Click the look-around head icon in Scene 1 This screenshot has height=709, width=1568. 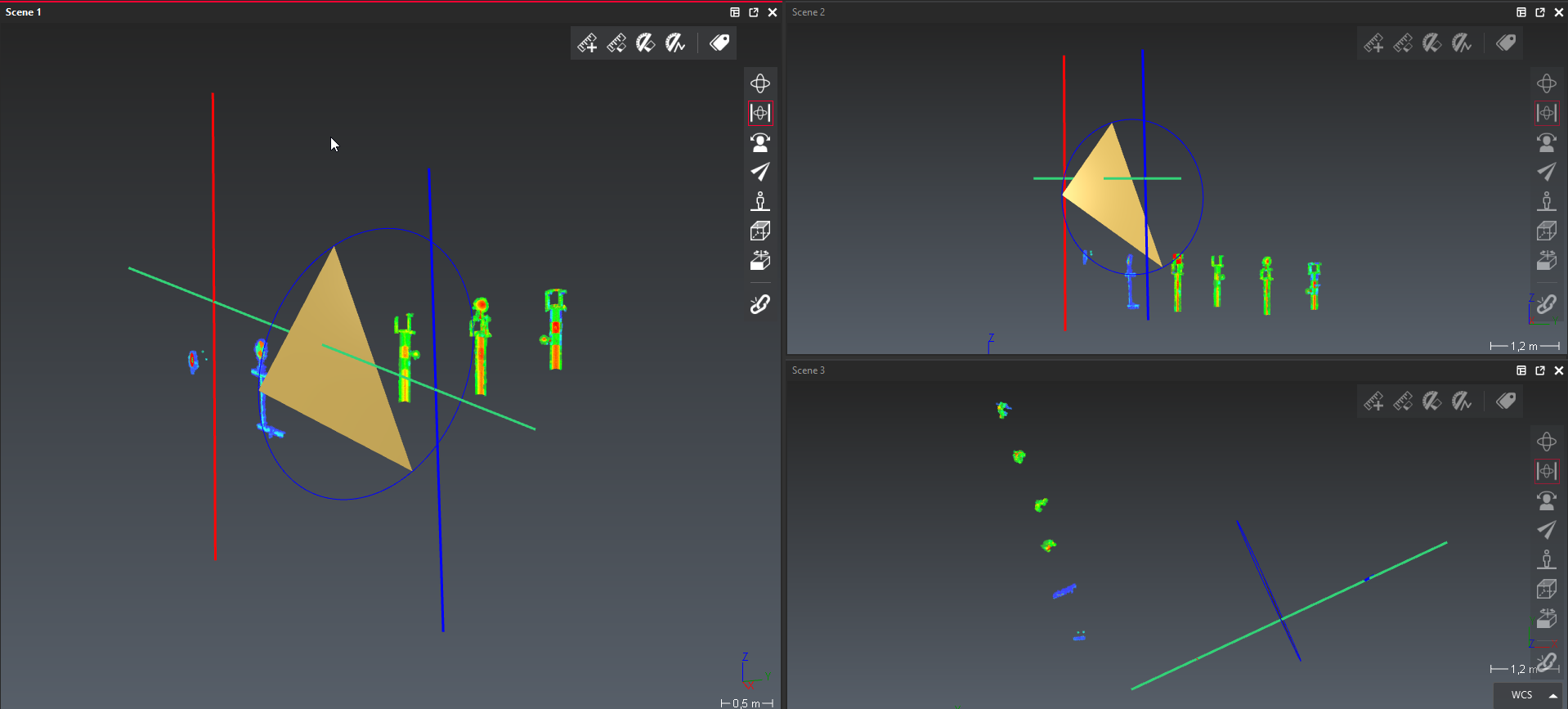coord(760,142)
